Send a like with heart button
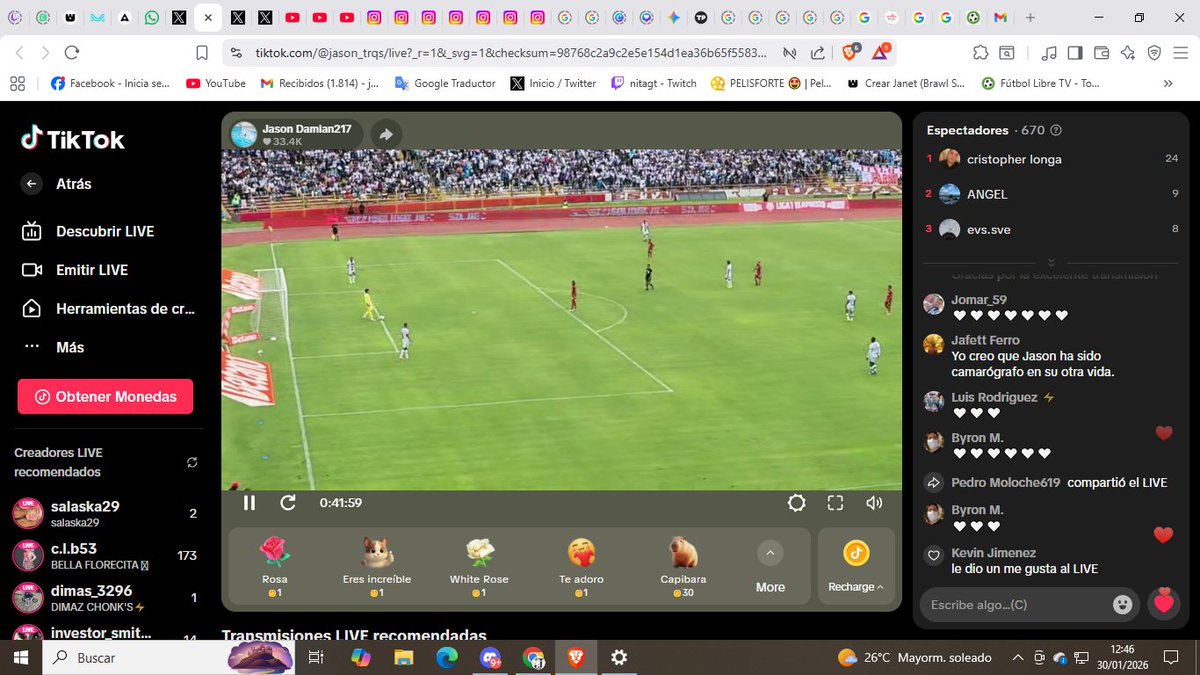 (1162, 603)
